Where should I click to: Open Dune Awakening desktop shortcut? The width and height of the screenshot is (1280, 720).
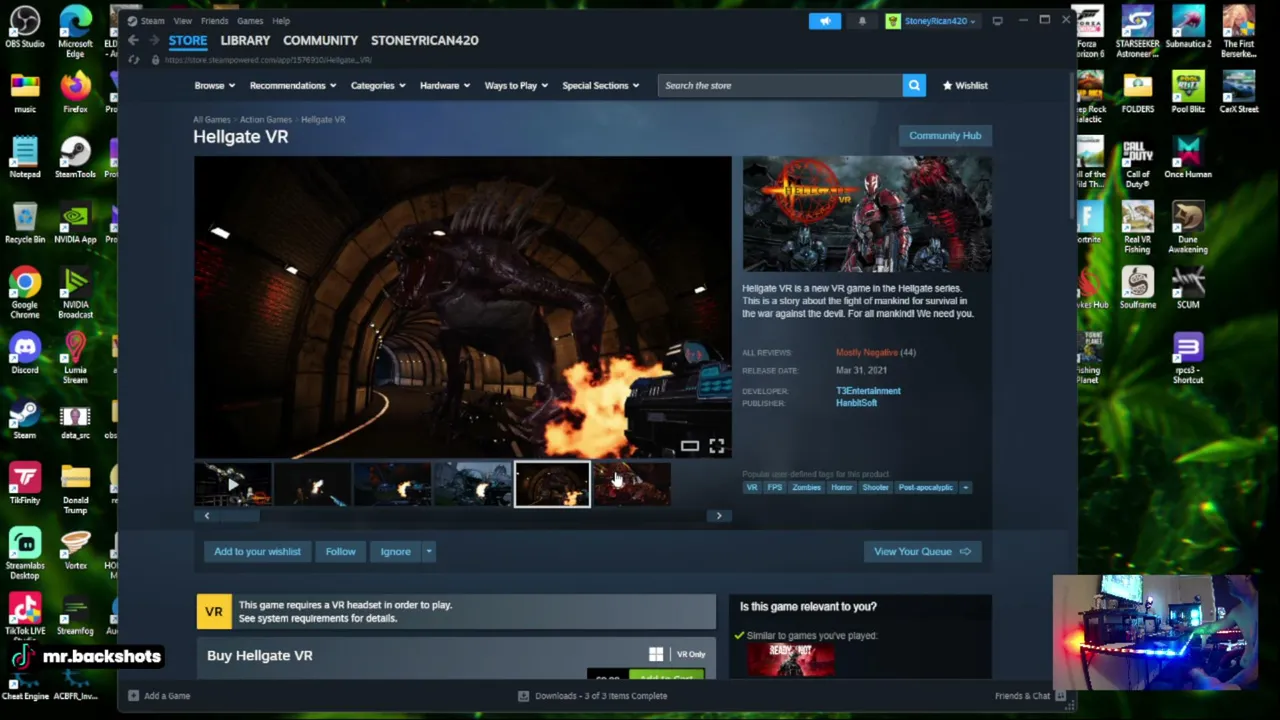click(1188, 228)
